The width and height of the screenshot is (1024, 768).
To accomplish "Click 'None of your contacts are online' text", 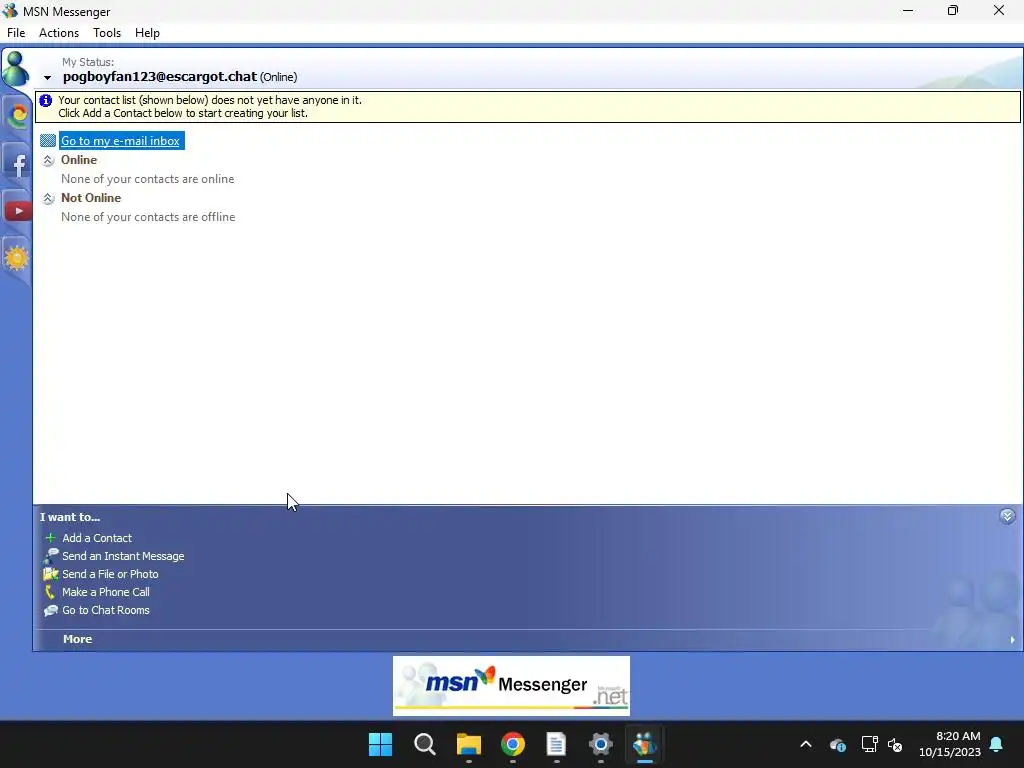I will click(148, 179).
